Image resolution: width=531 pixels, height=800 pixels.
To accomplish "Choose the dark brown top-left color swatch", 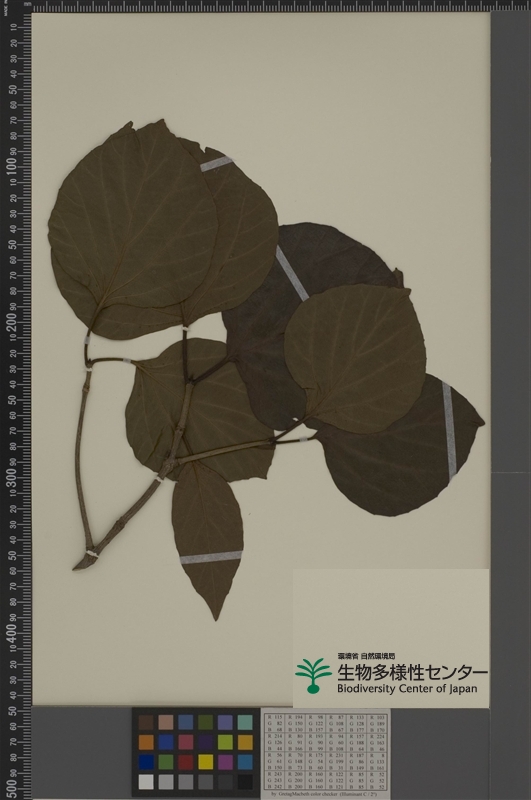I will click(146, 722).
